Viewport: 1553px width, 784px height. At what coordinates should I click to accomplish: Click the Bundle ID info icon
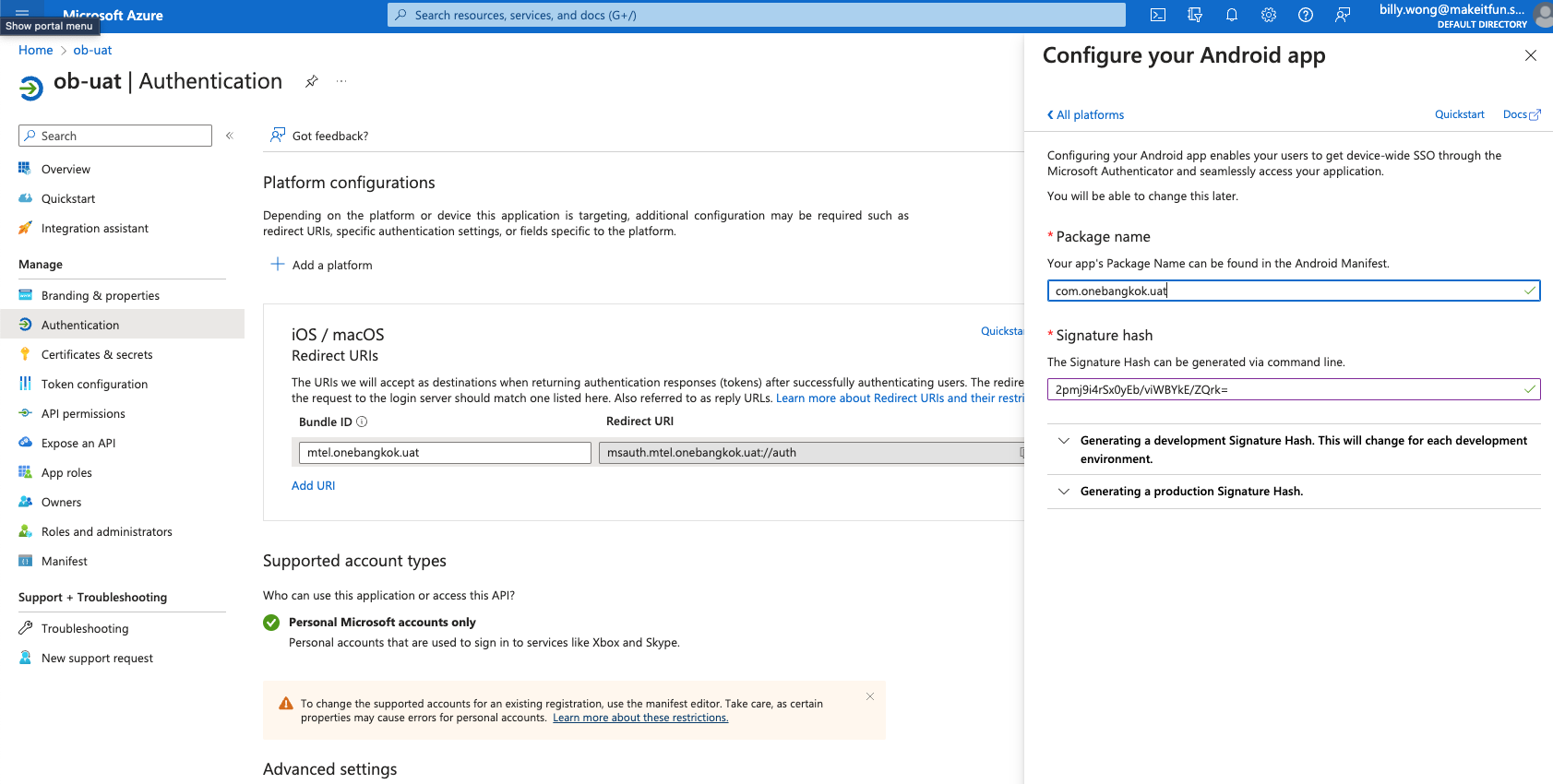pyautogui.click(x=362, y=422)
